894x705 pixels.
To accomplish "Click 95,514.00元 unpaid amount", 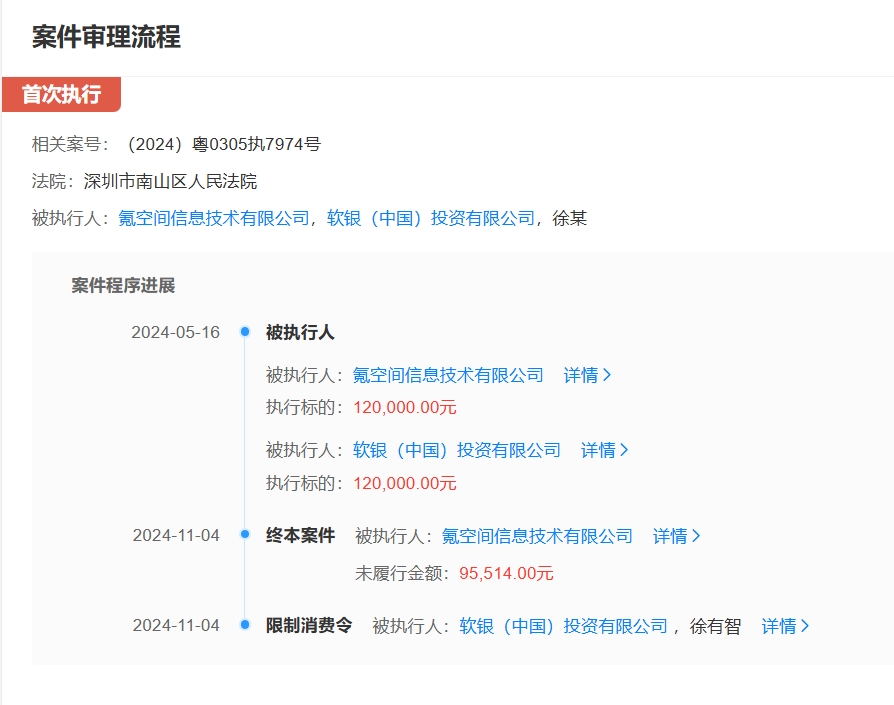I will pos(506,573).
